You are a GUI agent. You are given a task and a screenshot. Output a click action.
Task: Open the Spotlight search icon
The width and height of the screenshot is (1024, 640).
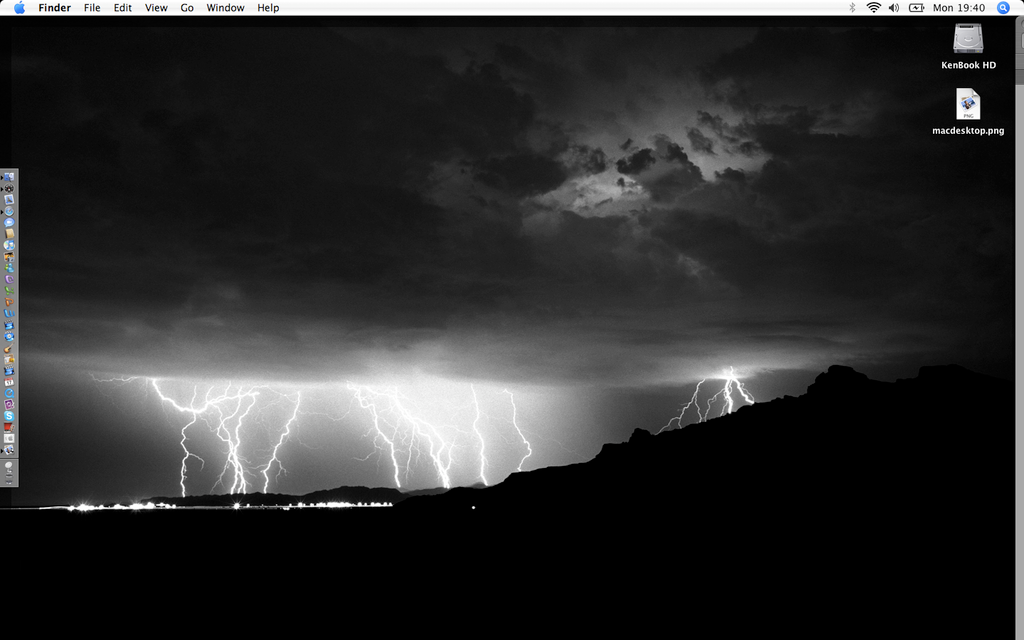(x=1003, y=7)
